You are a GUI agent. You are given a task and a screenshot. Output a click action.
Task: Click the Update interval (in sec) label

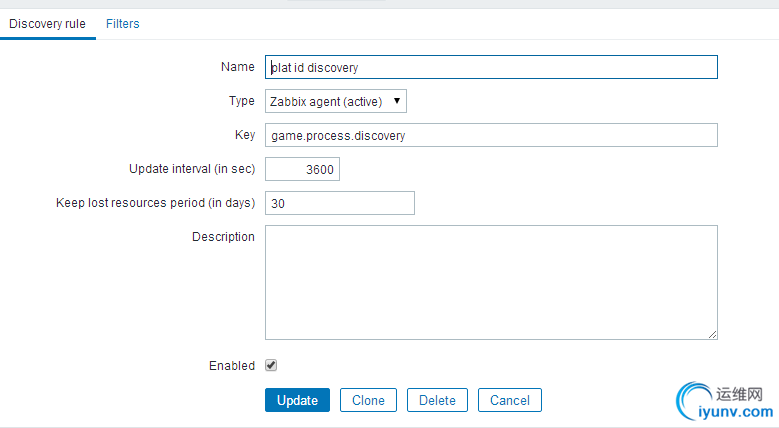192,169
